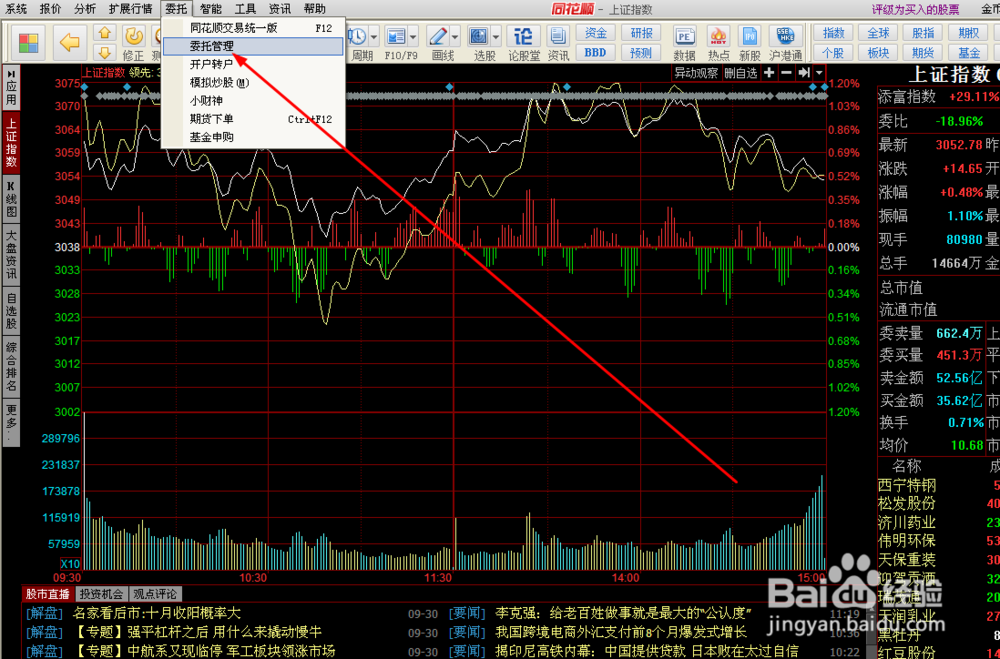Open the 评级为买入的股票 link
1000x659 pixels.
tap(916, 9)
